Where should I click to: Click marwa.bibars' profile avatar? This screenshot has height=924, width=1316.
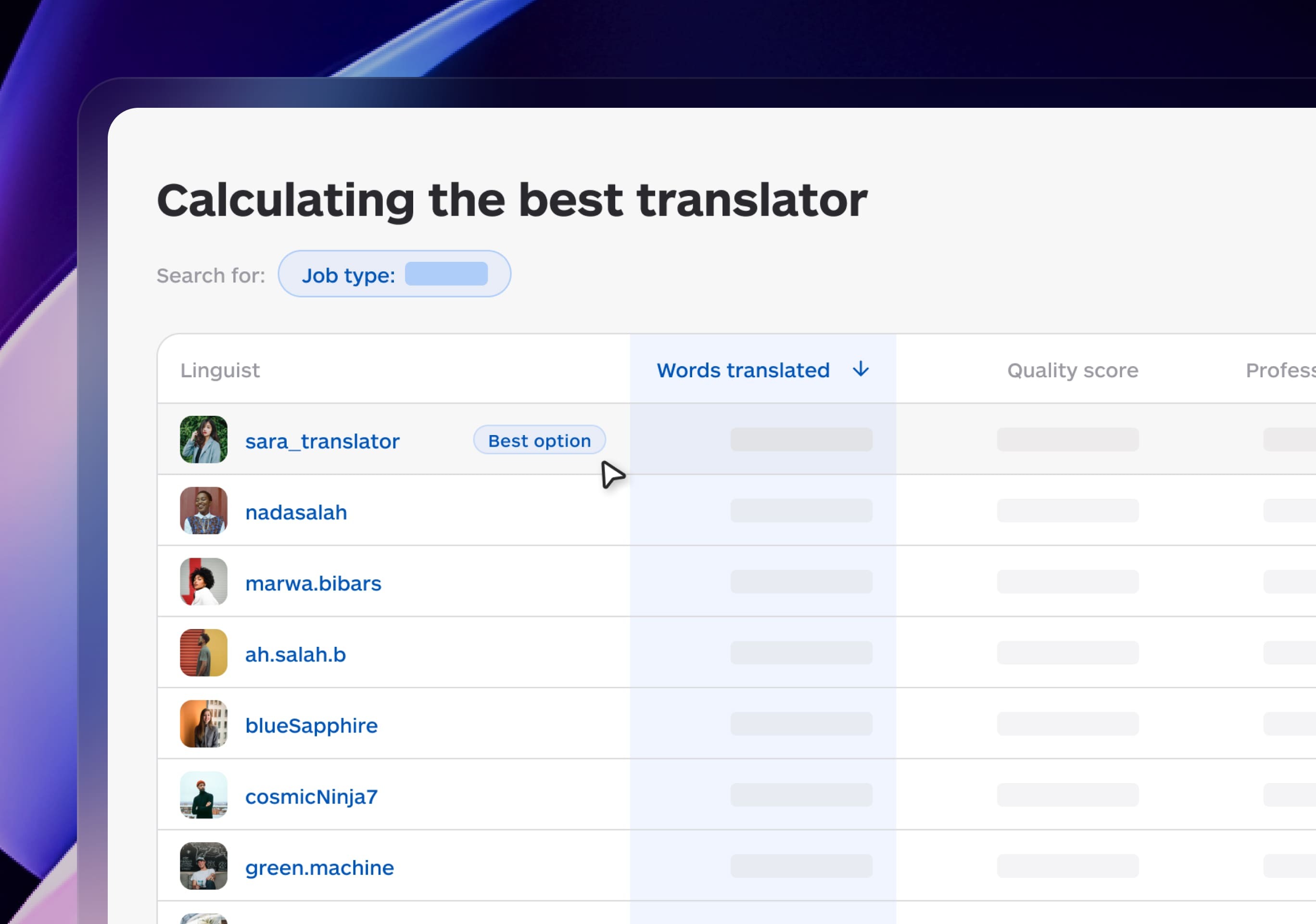click(x=203, y=581)
